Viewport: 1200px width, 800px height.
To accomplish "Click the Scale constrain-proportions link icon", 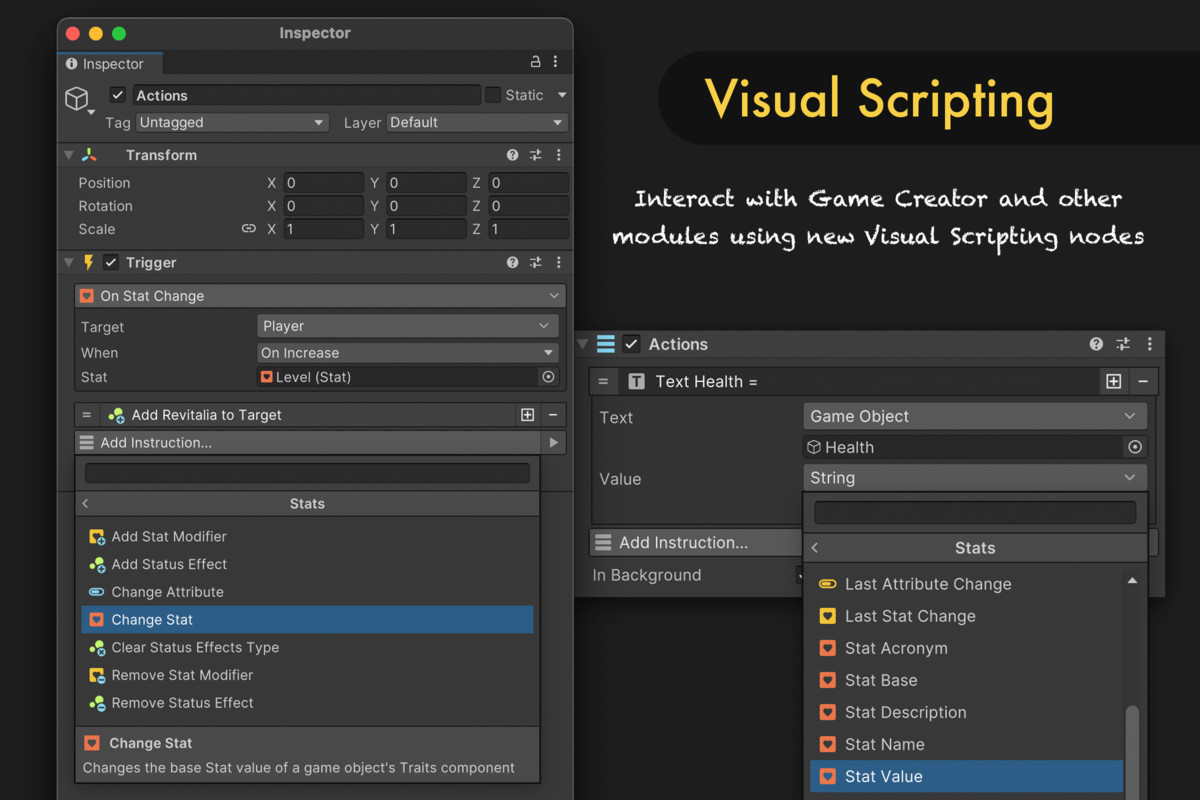I will pos(249,229).
